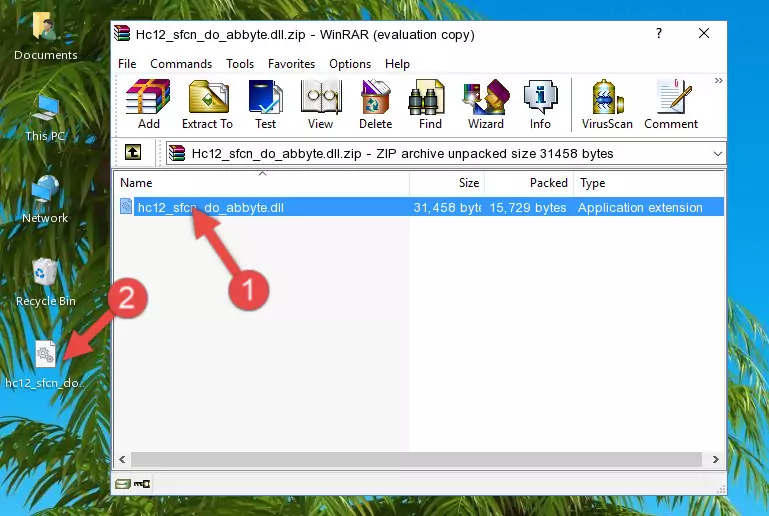Sort by the Type column header
The image size is (769, 516).
[x=649, y=182]
